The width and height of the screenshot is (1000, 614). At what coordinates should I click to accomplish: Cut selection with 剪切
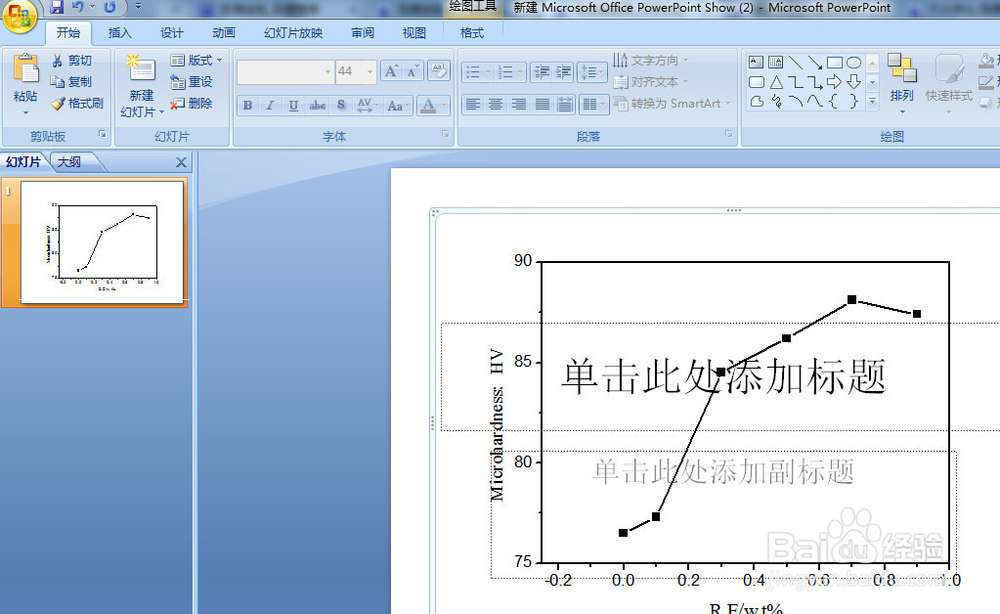[x=72, y=61]
